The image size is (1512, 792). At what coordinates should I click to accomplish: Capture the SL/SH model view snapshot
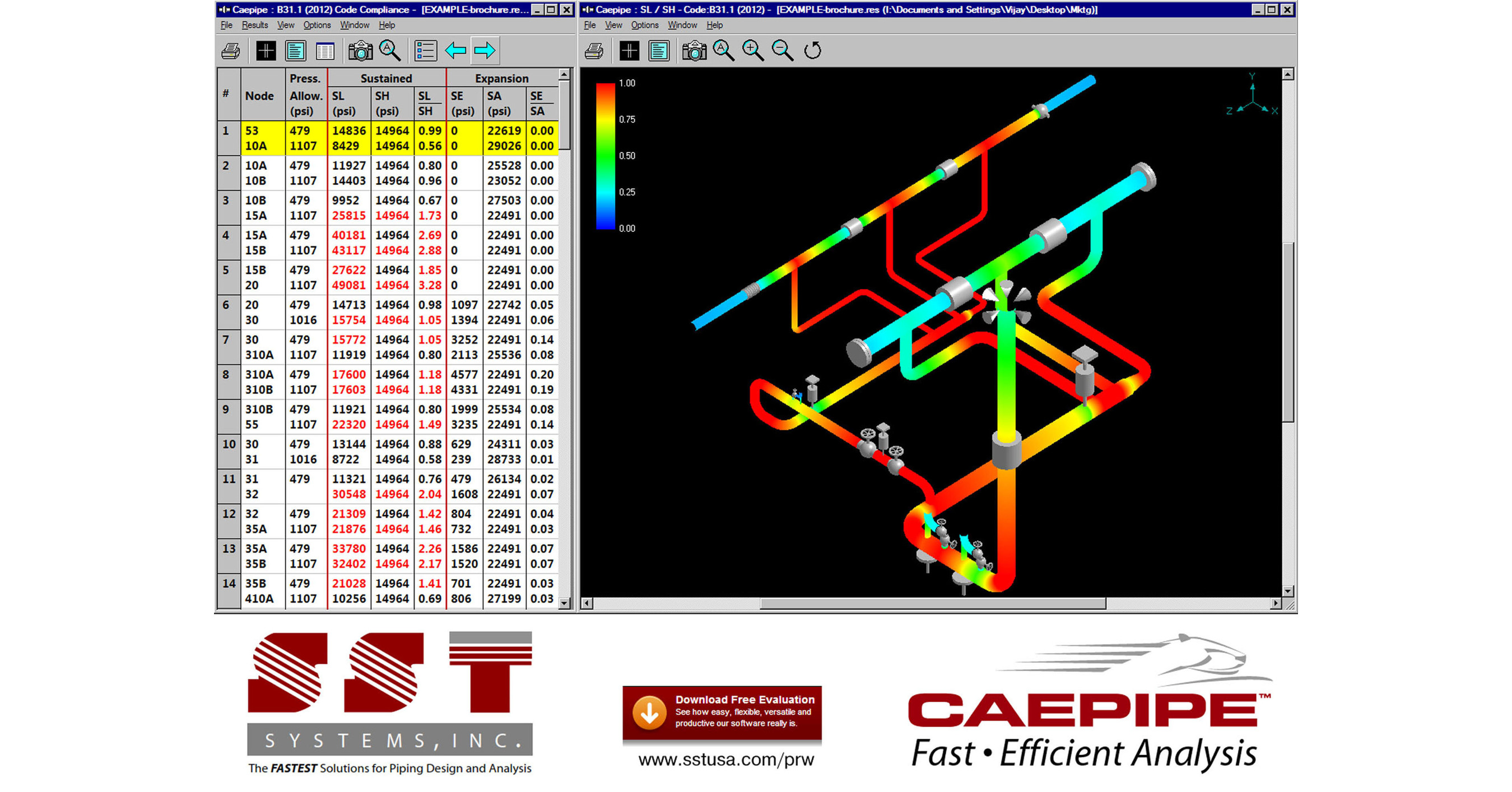695,51
